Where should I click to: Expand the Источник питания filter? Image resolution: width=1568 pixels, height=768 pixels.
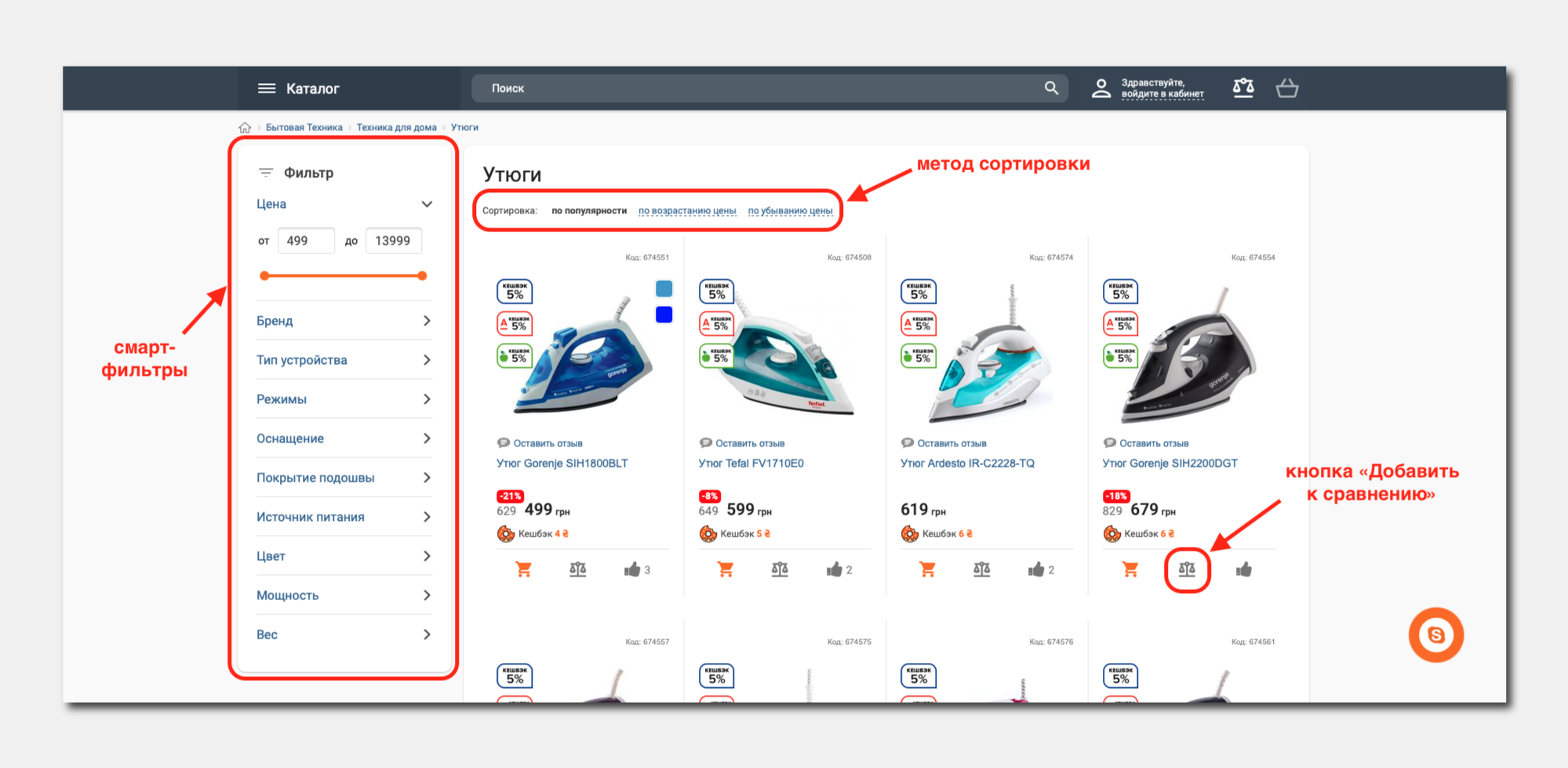click(x=344, y=517)
